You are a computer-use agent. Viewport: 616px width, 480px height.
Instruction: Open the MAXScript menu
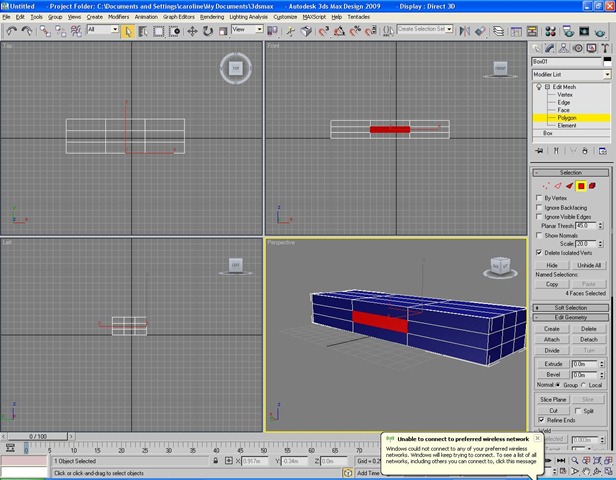(x=314, y=17)
